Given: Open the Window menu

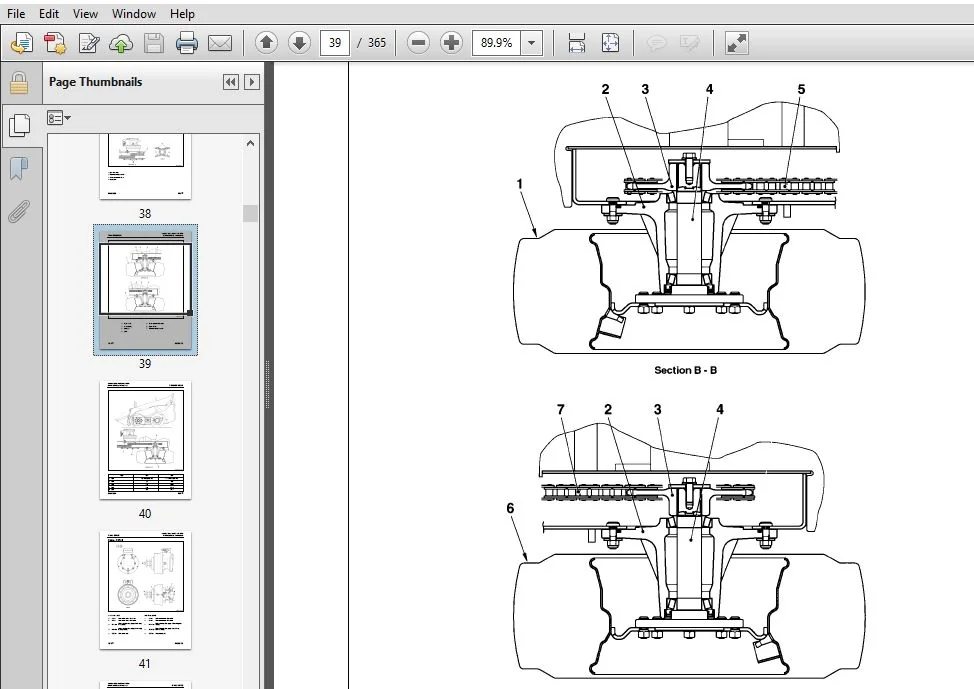Looking at the screenshot, I should (134, 14).
